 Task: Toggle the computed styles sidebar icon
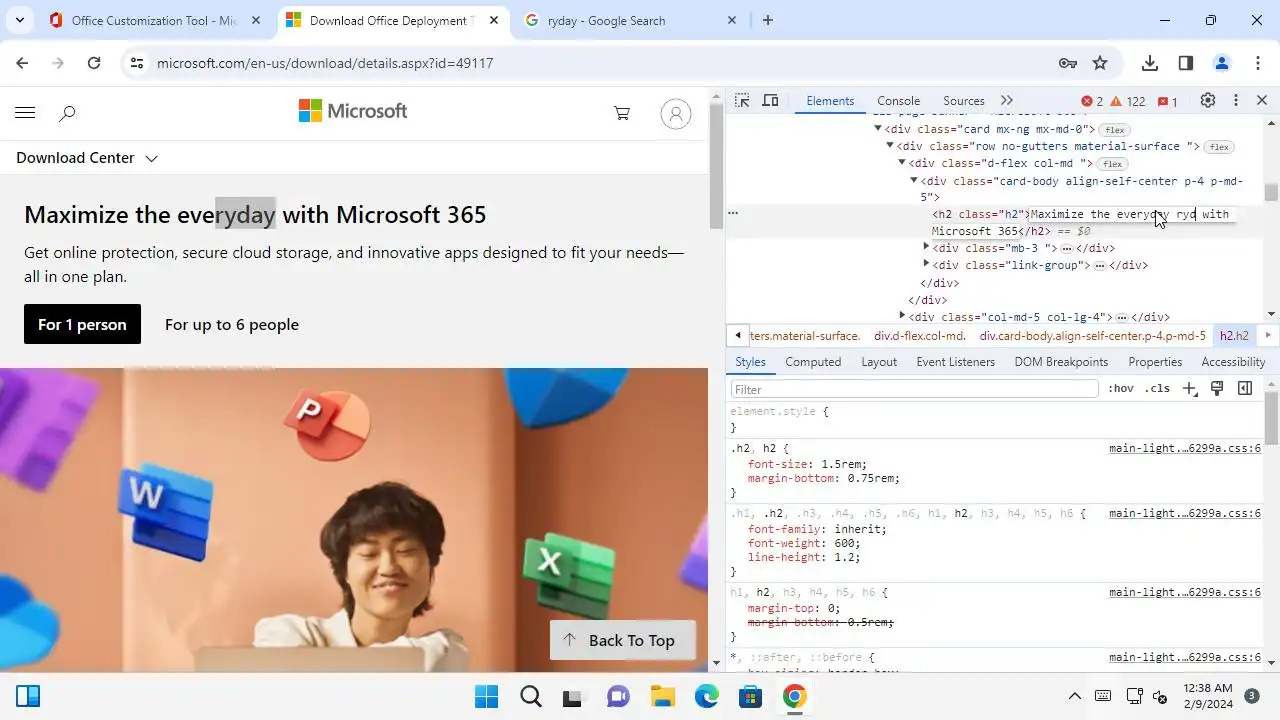[1245, 389]
